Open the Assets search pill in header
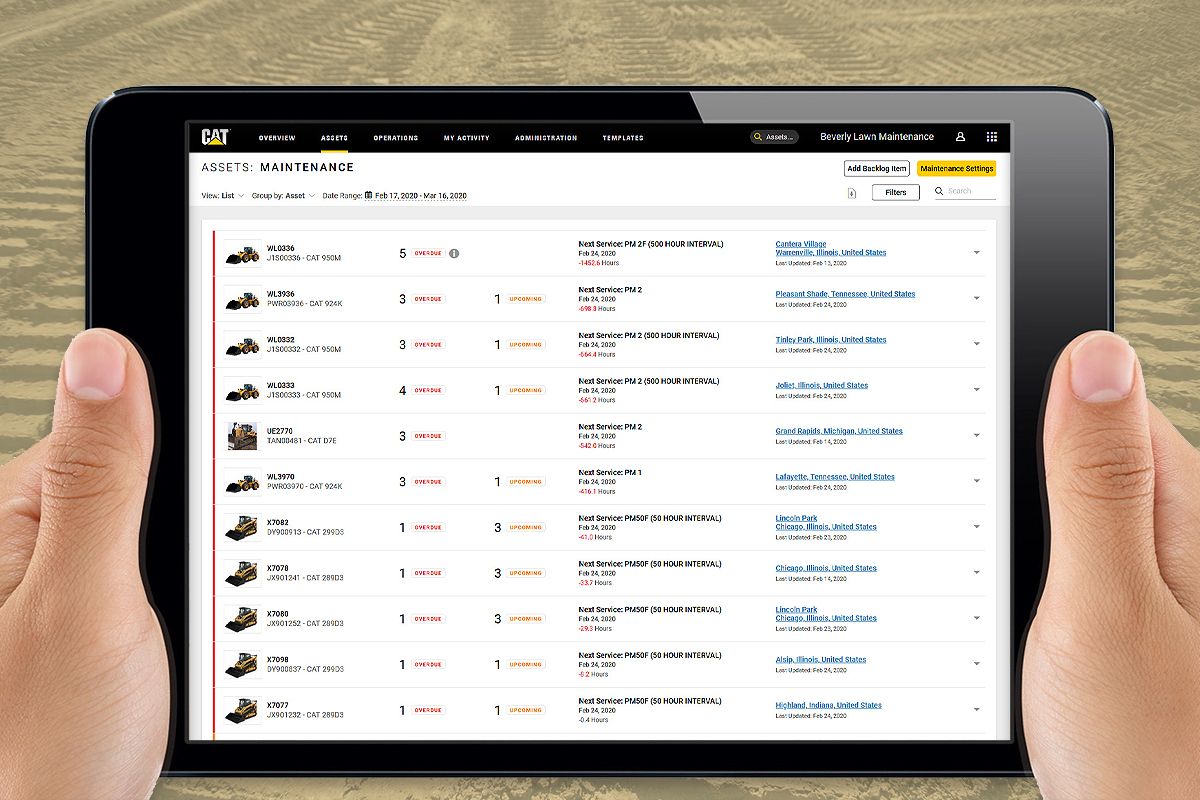This screenshot has height=800, width=1200. click(775, 137)
